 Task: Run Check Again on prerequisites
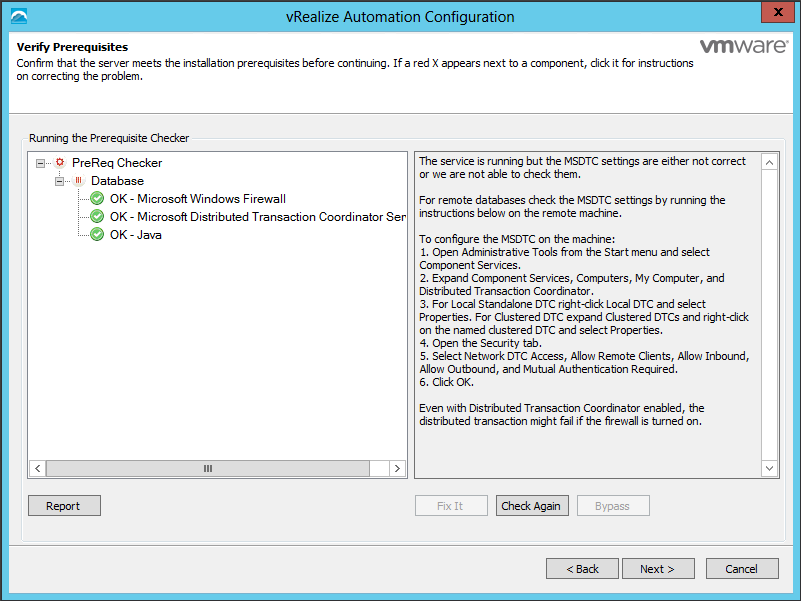pos(532,505)
